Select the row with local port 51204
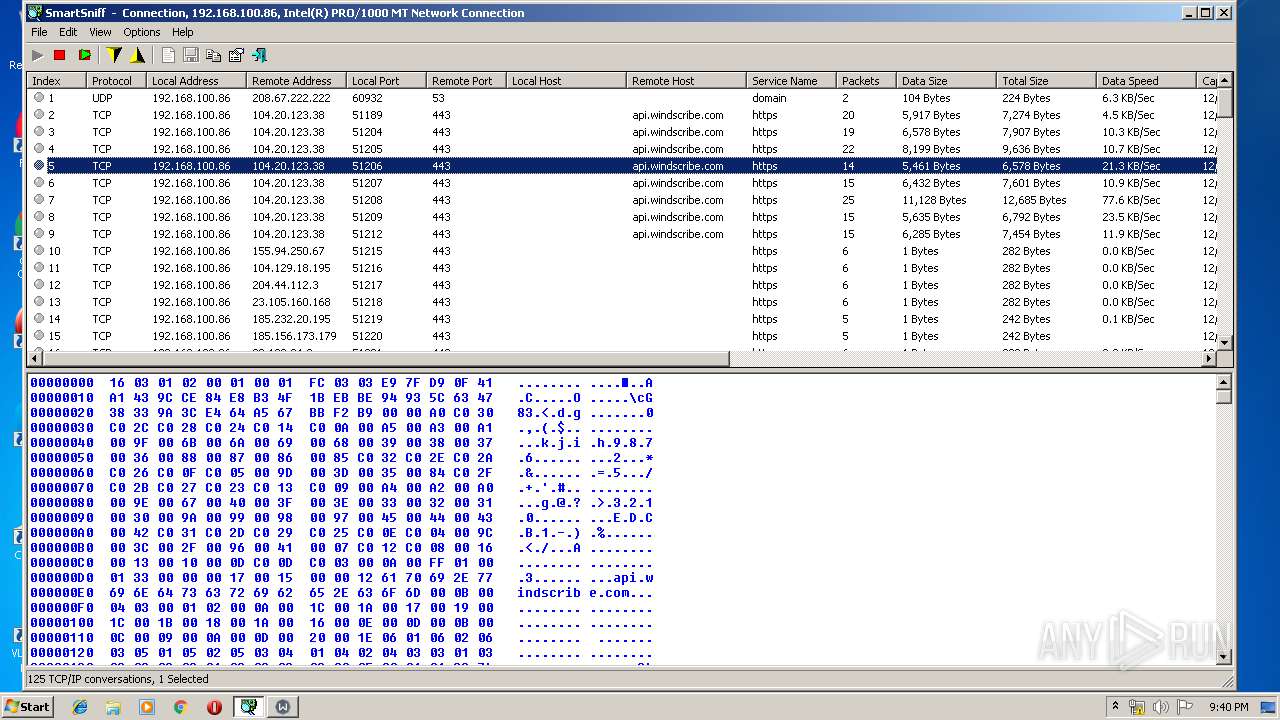 (x=622, y=132)
